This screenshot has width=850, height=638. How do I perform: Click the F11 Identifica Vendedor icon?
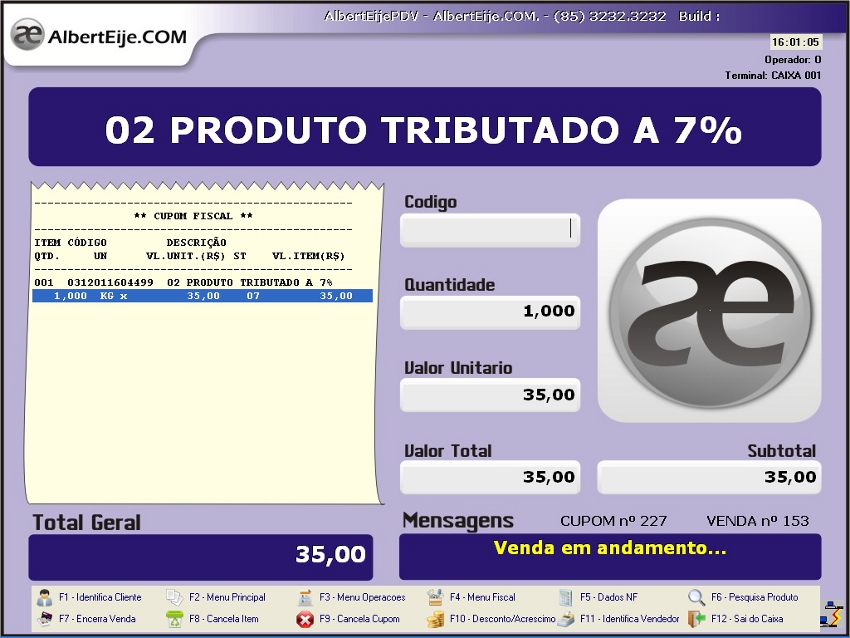point(565,618)
